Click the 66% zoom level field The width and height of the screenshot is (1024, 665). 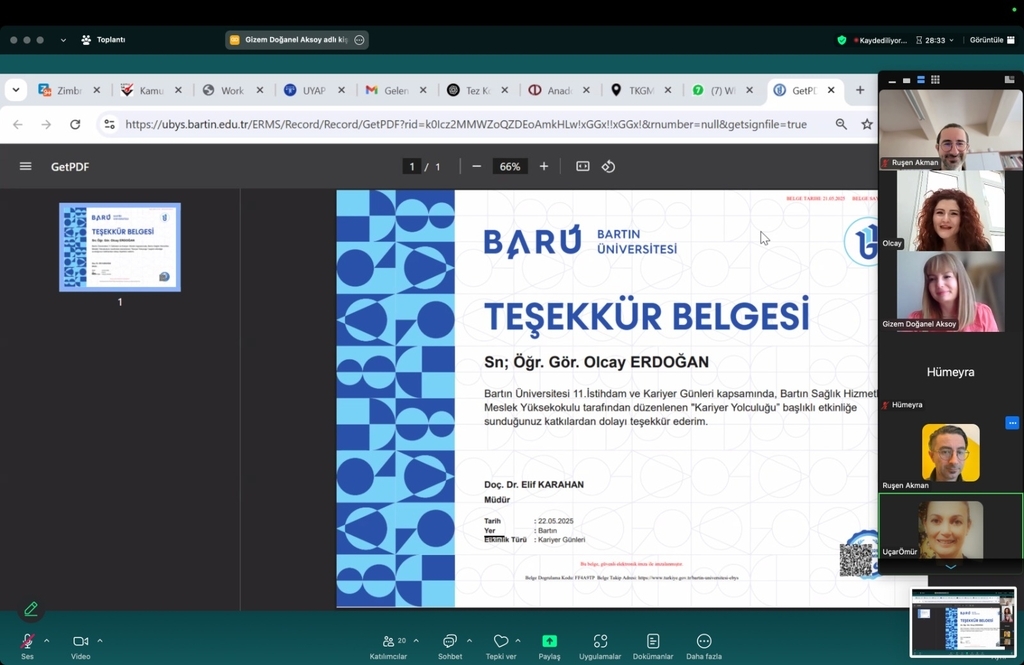pos(510,167)
